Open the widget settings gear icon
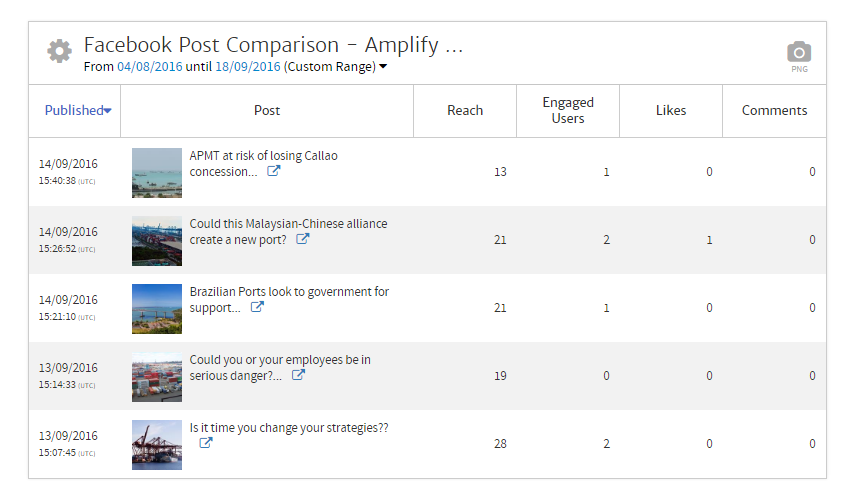Screen dimensions: 844x495 click(59, 52)
